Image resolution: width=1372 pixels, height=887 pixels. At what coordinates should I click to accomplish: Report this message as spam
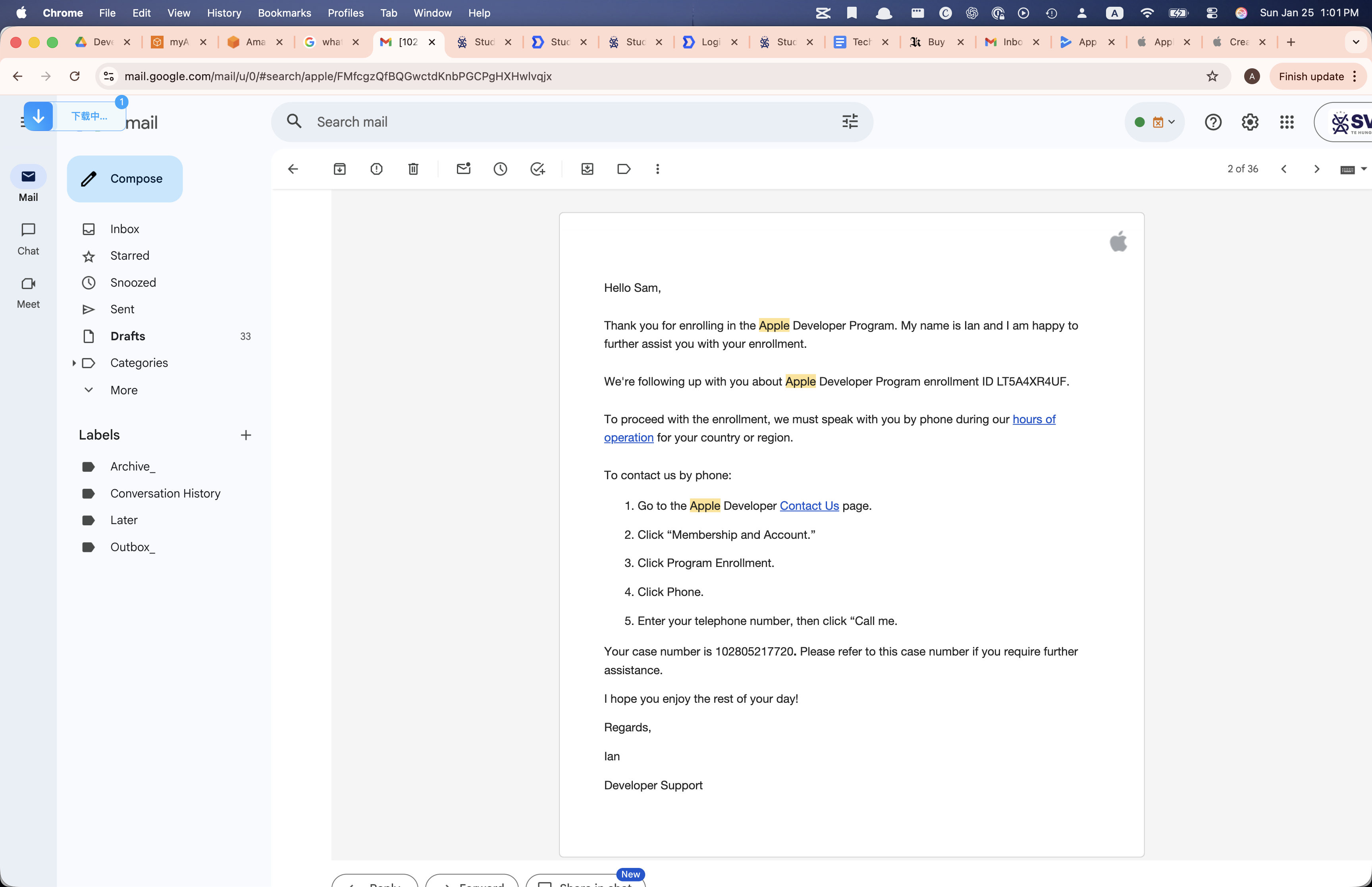coord(376,169)
